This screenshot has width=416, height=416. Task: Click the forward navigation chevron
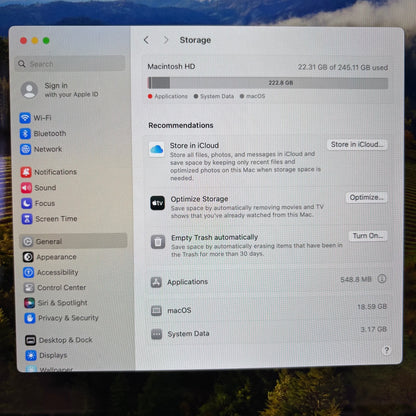[166, 40]
